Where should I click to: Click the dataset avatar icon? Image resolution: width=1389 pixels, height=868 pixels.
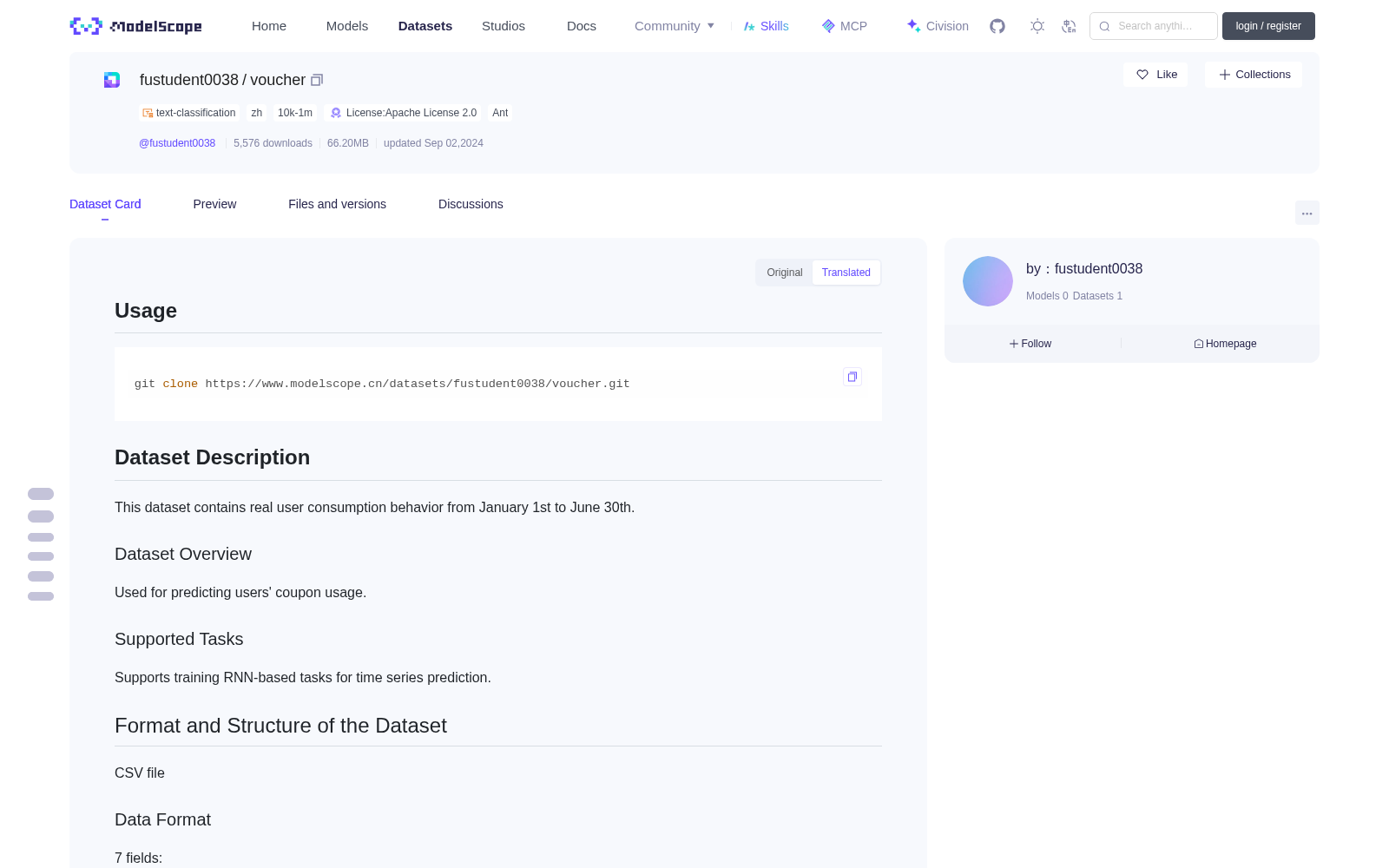tap(112, 80)
